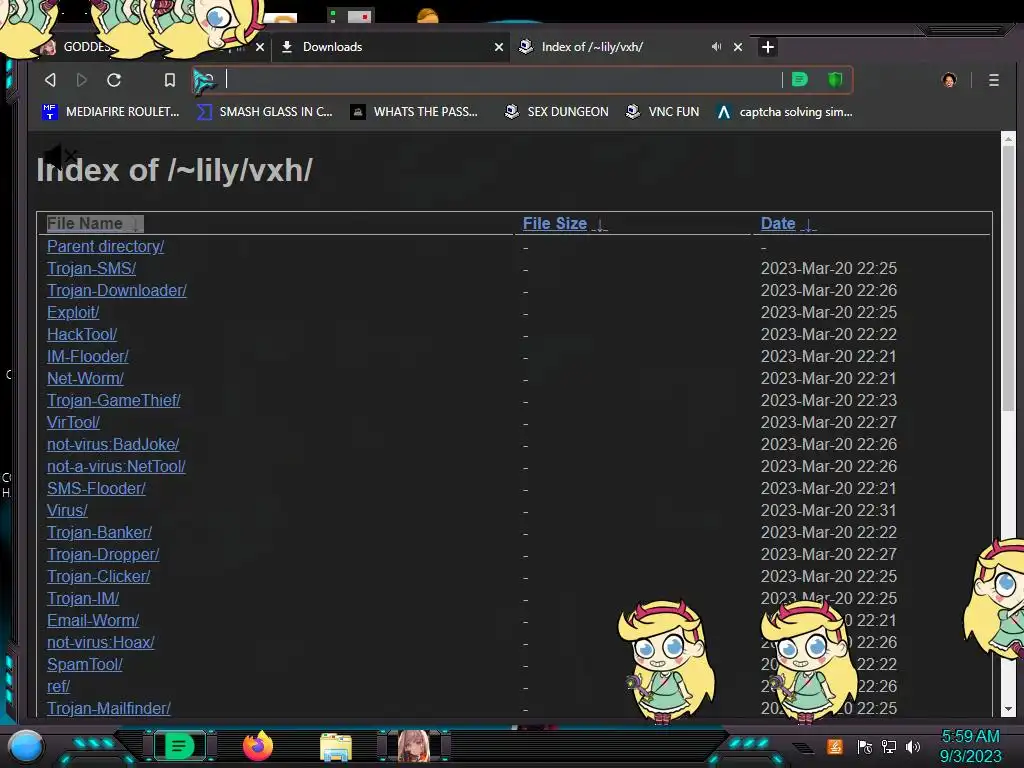Click the forward navigation arrow
Screen dimensions: 1024x768
pos(82,80)
